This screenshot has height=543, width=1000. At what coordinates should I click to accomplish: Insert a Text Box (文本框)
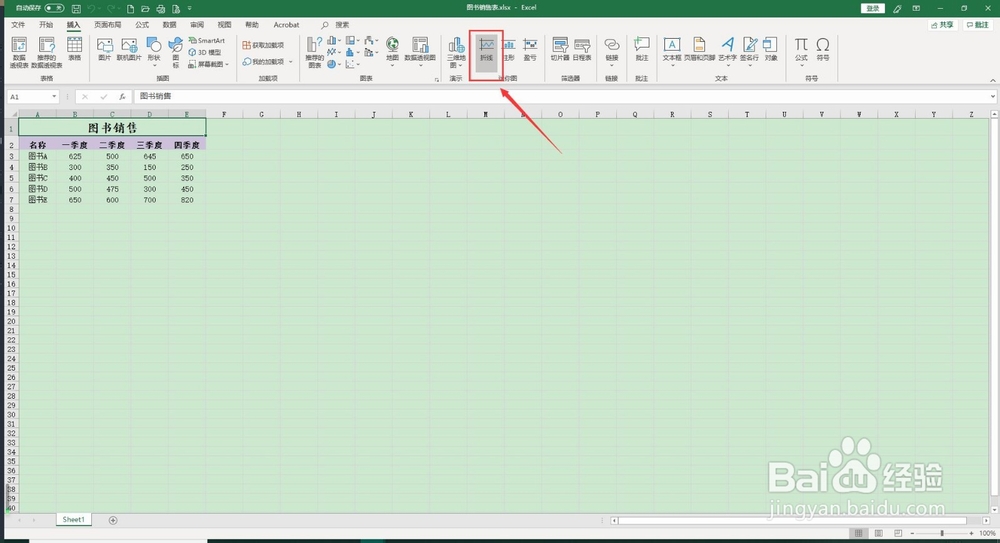click(x=672, y=51)
